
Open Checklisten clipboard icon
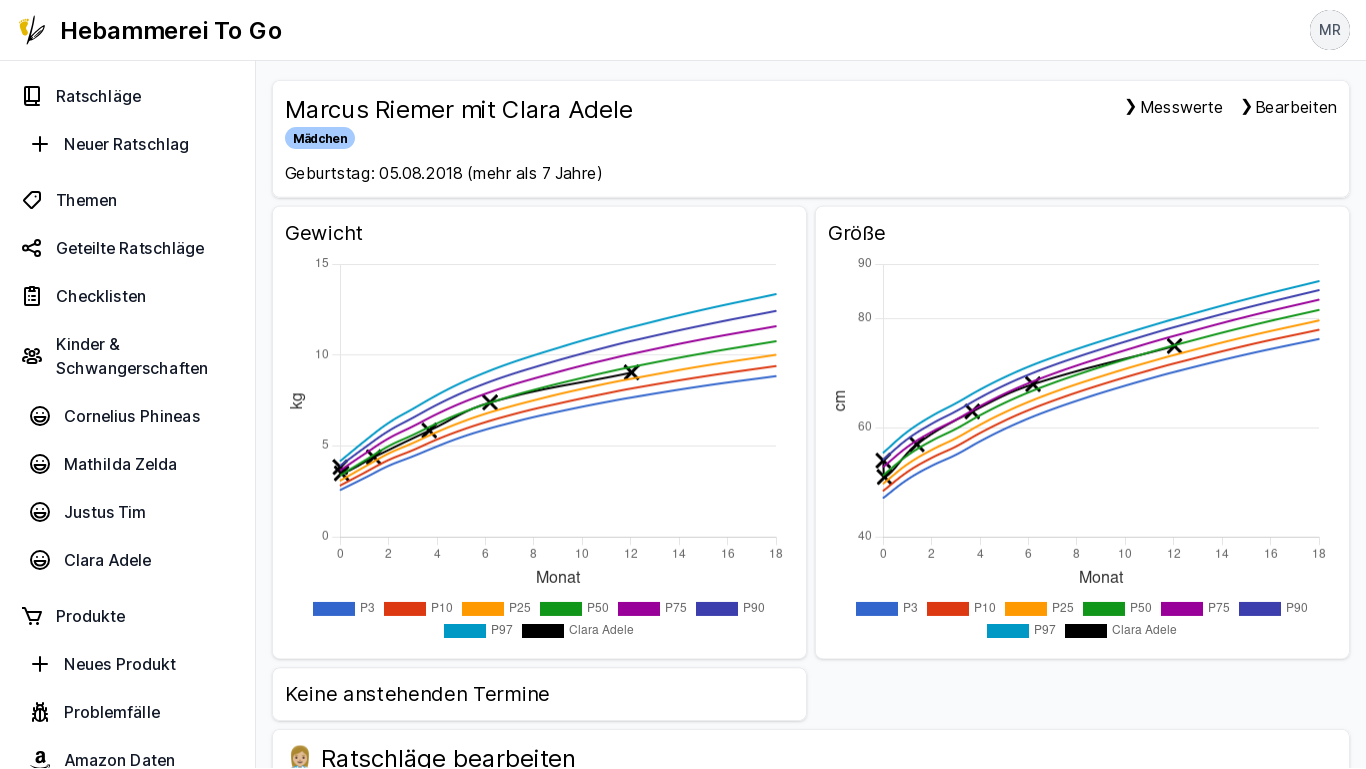[32, 296]
